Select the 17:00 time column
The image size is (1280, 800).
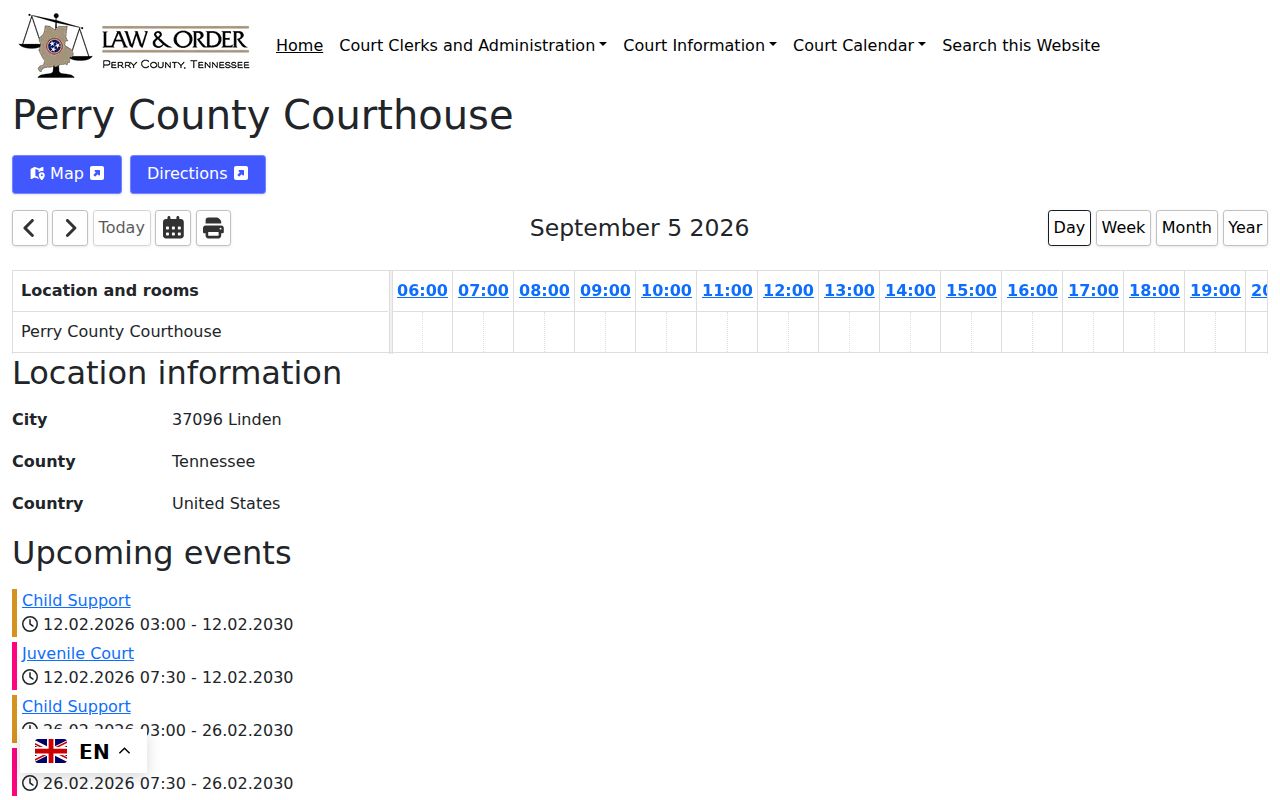1093,291
